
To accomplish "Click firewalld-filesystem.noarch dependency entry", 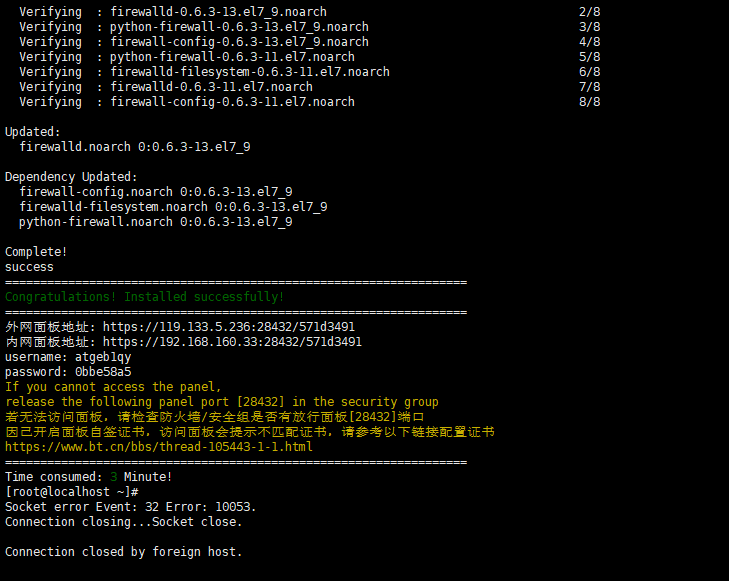I will point(173,207).
